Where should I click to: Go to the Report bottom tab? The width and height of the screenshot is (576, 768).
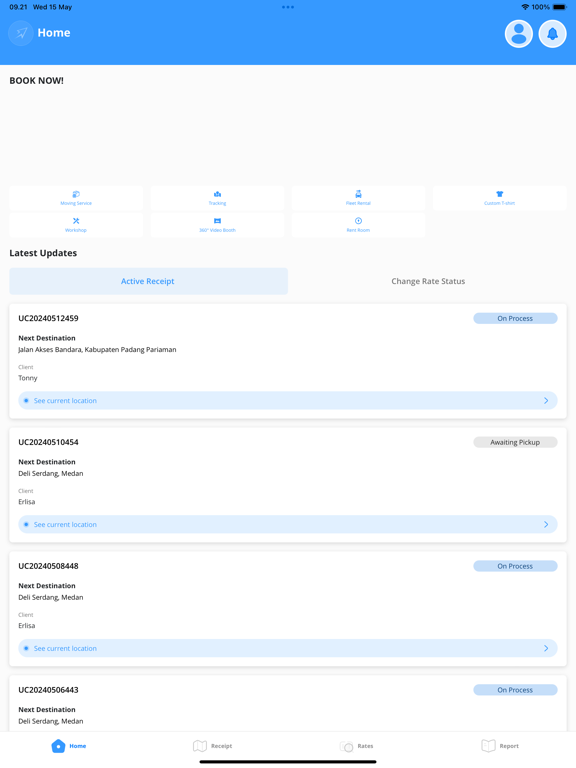[500, 746]
